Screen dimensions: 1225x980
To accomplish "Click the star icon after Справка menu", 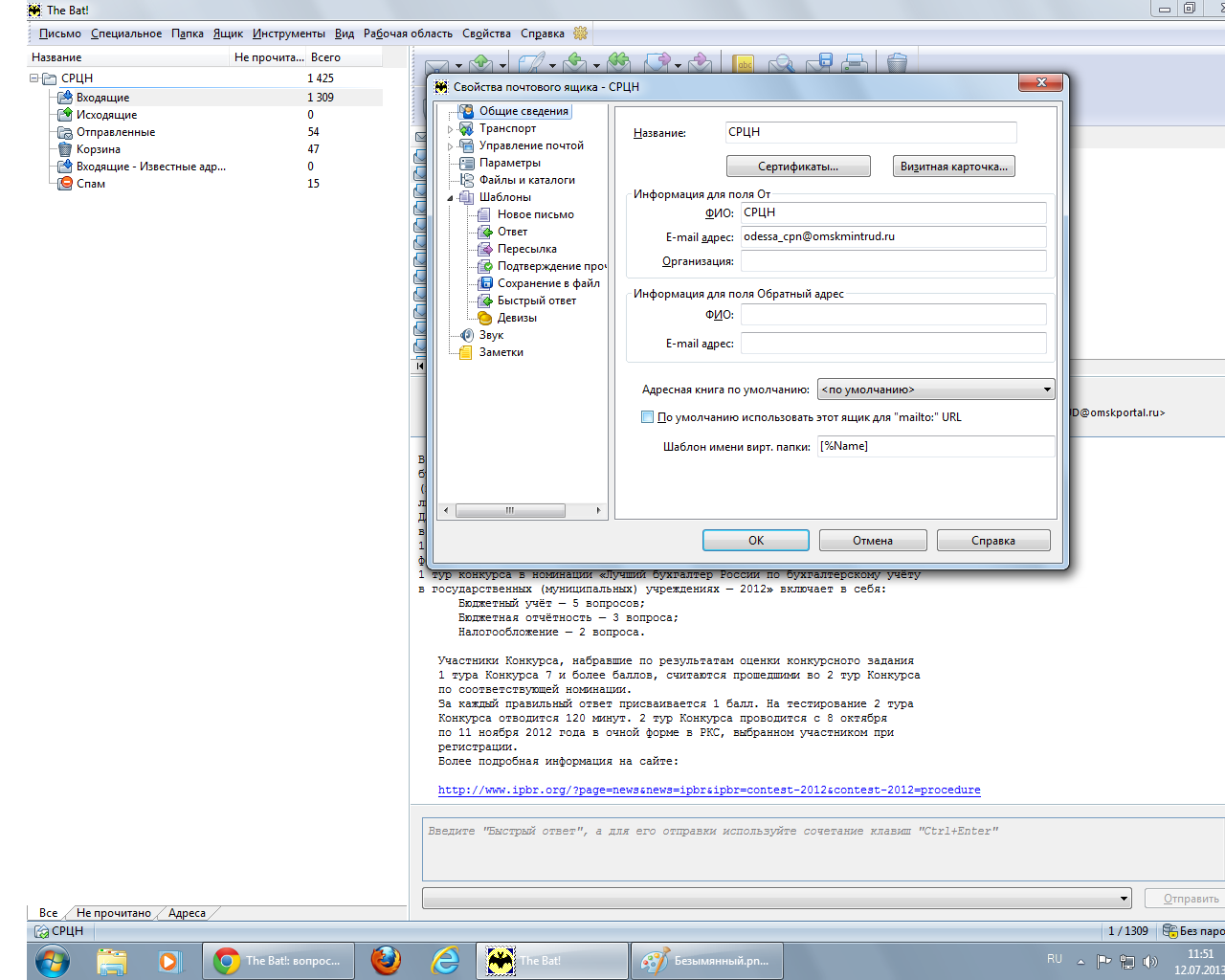I will [580, 33].
